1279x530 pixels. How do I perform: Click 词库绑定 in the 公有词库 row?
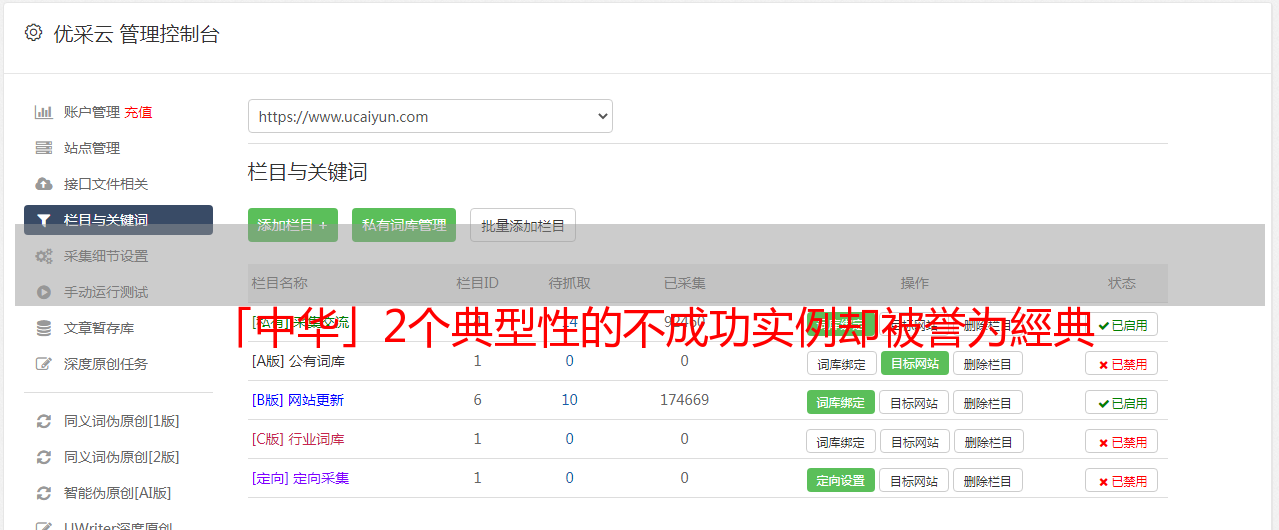(841, 364)
